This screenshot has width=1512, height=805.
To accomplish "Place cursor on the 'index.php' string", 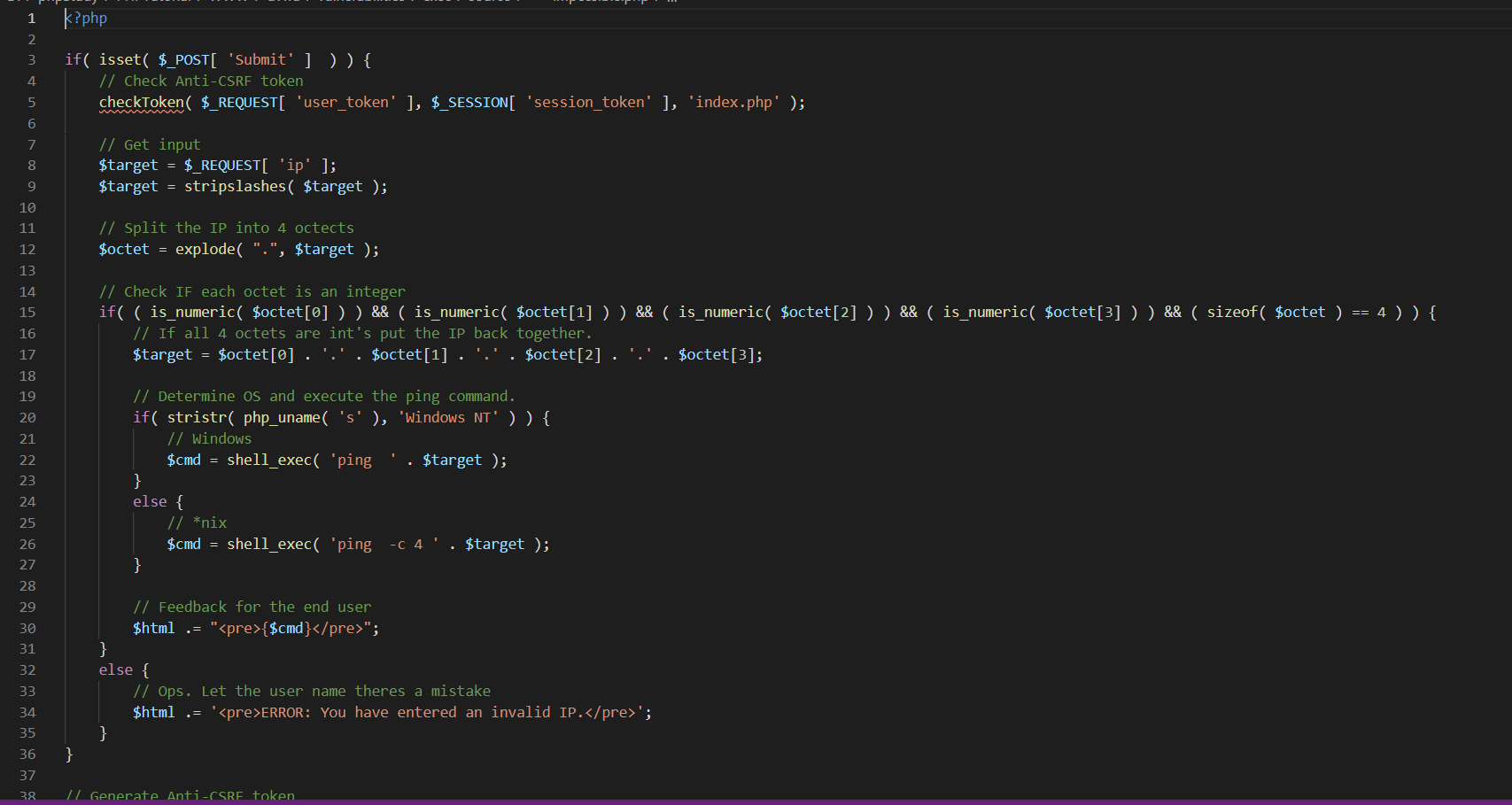I will click(x=733, y=103).
